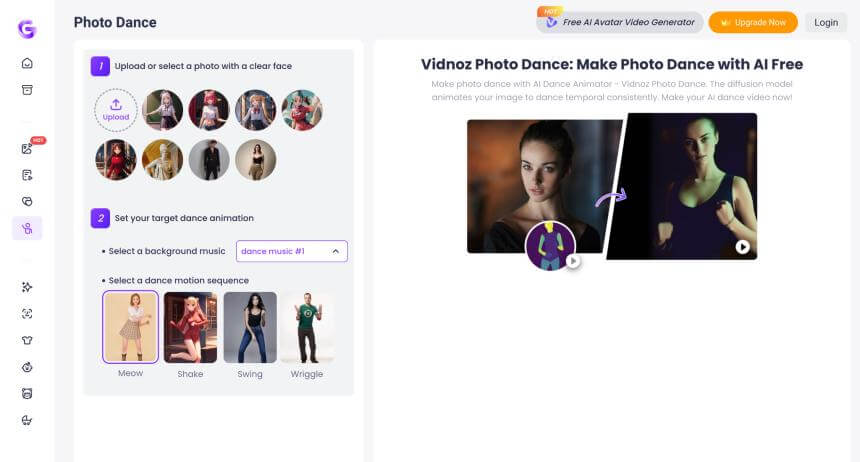Click the Login button
Screen dimensions: 860x462
point(825,22)
